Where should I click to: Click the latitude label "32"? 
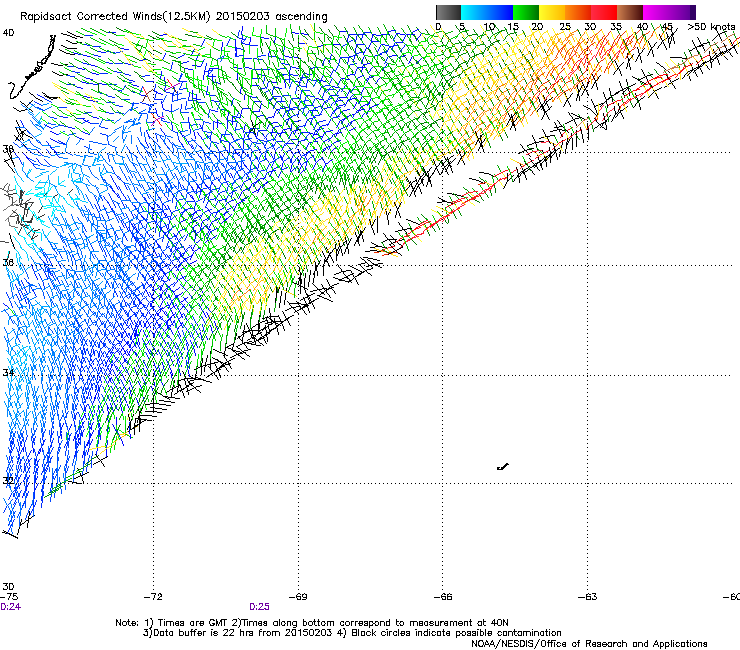click(8, 481)
